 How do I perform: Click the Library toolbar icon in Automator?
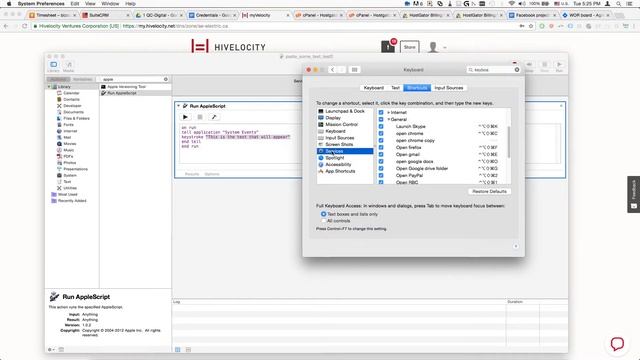(x=53, y=65)
